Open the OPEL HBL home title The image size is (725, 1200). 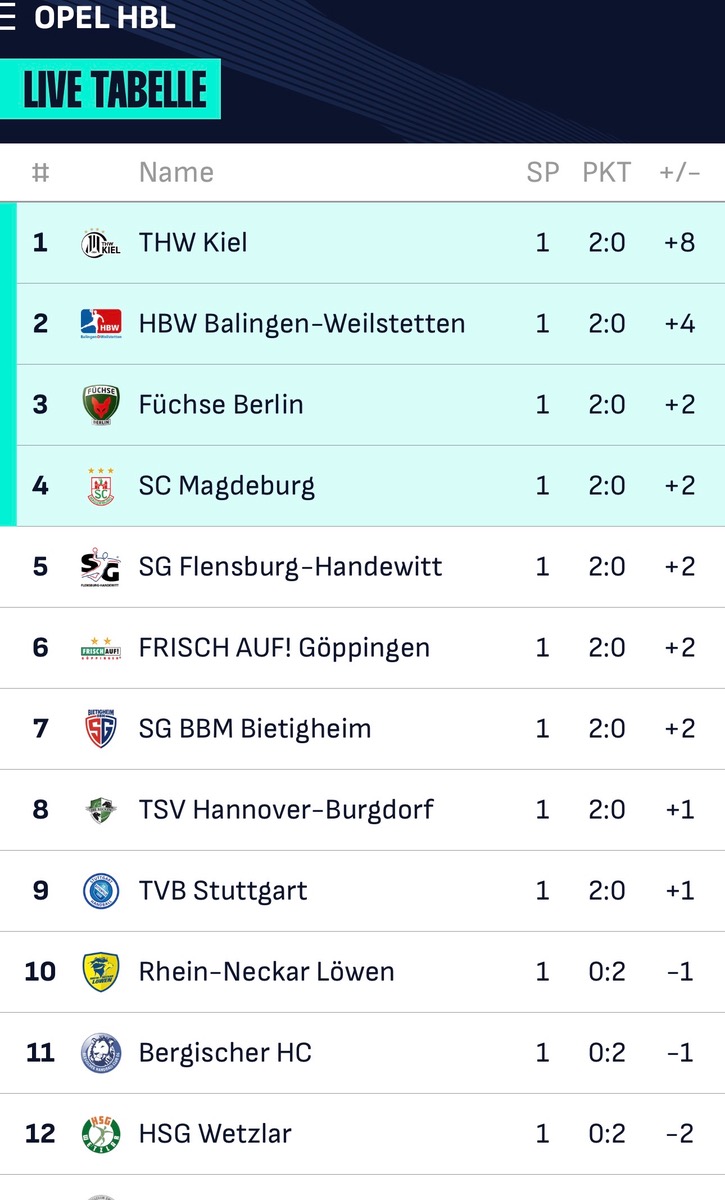[x=105, y=17]
